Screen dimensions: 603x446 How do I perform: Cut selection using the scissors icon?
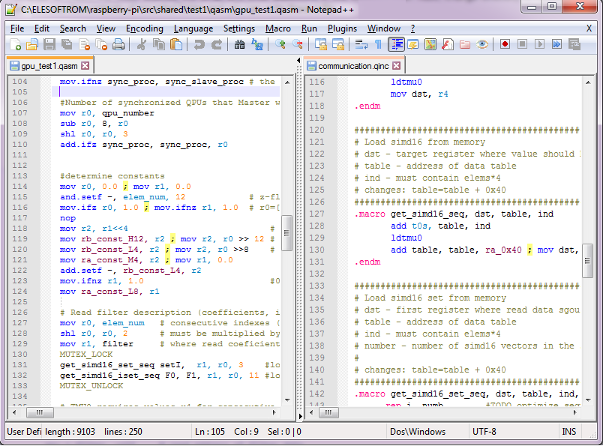[x=141, y=45]
